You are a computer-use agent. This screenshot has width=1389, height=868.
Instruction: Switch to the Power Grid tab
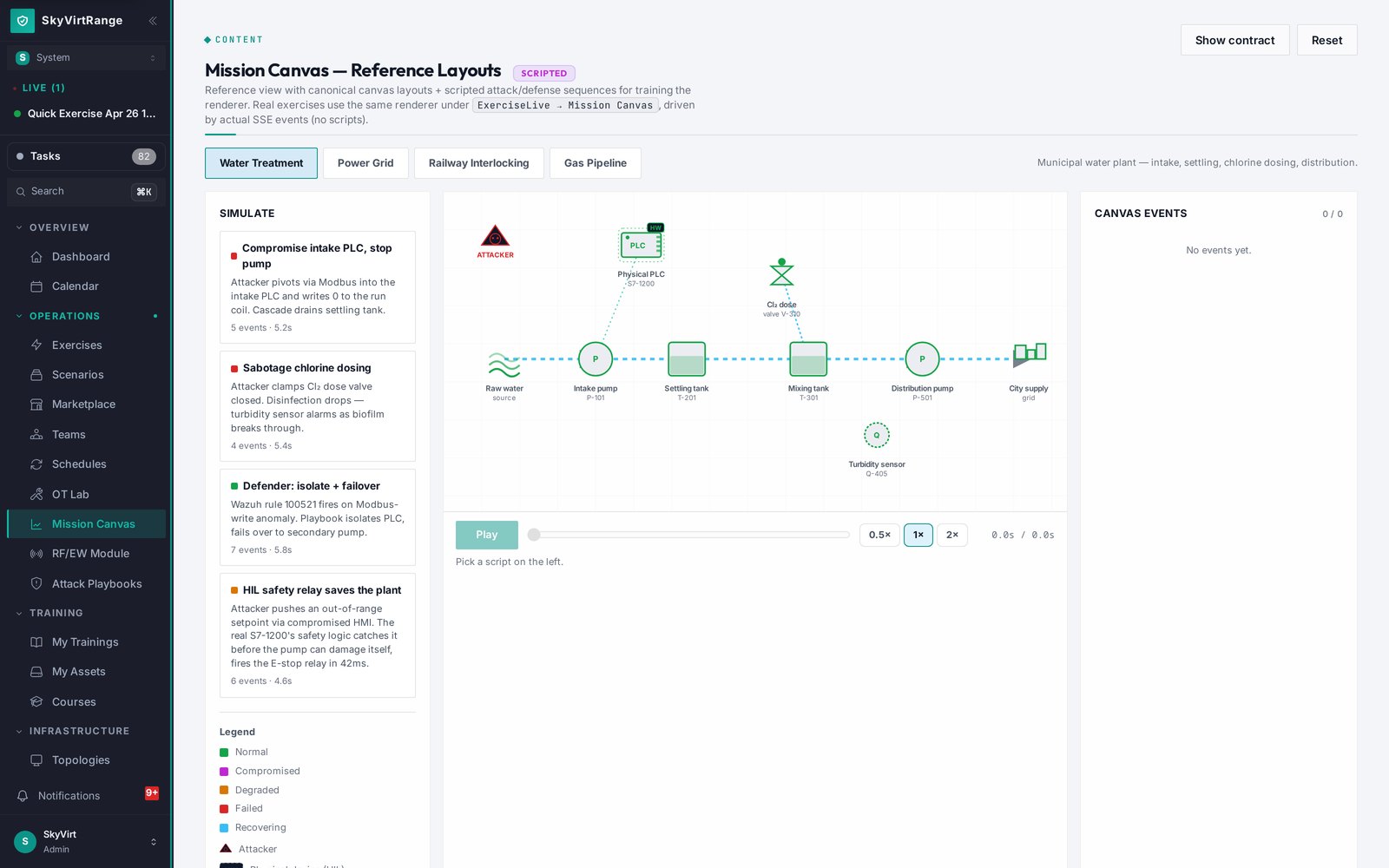click(365, 163)
